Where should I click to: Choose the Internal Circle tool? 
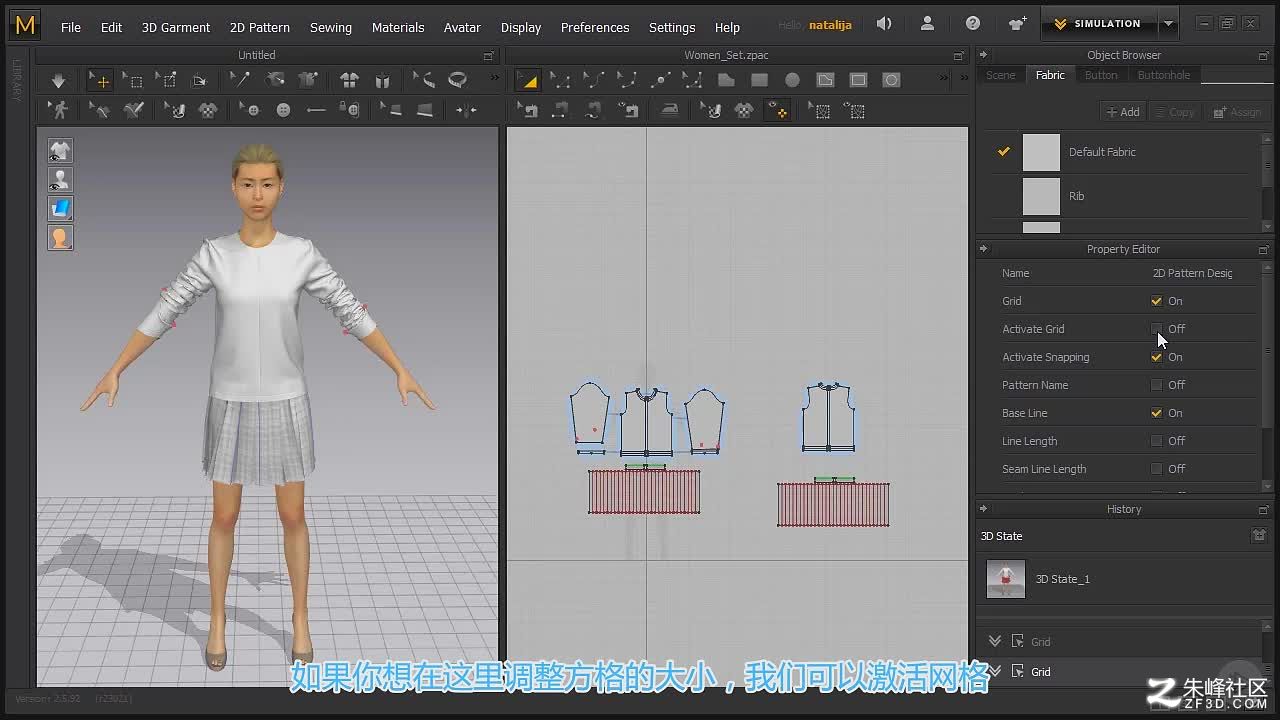891,80
